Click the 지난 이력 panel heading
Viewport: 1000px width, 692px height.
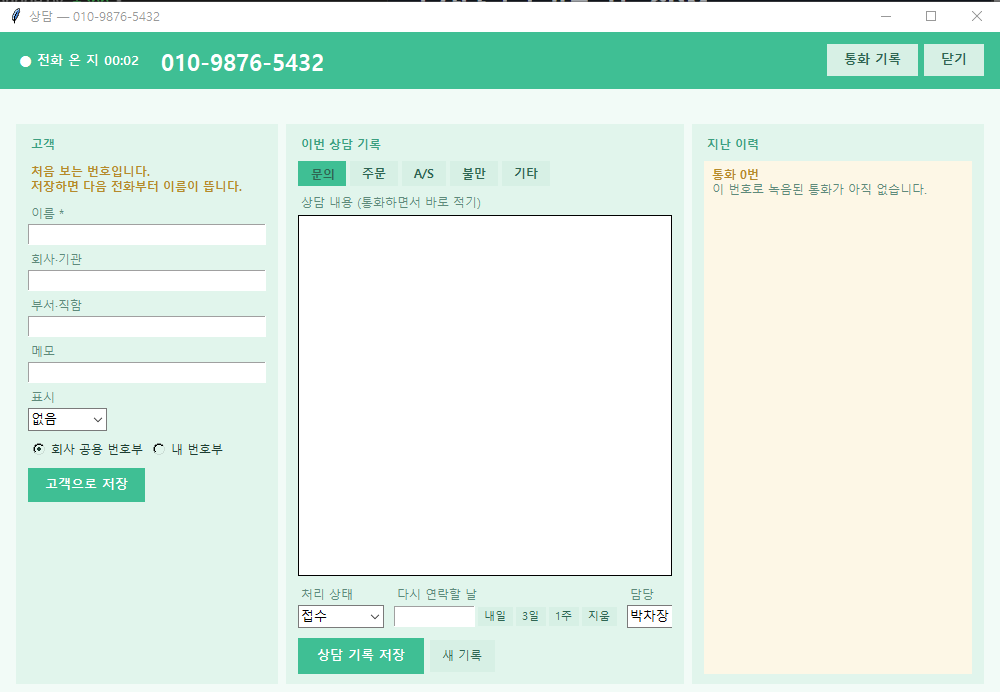pyautogui.click(x=733, y=144)
